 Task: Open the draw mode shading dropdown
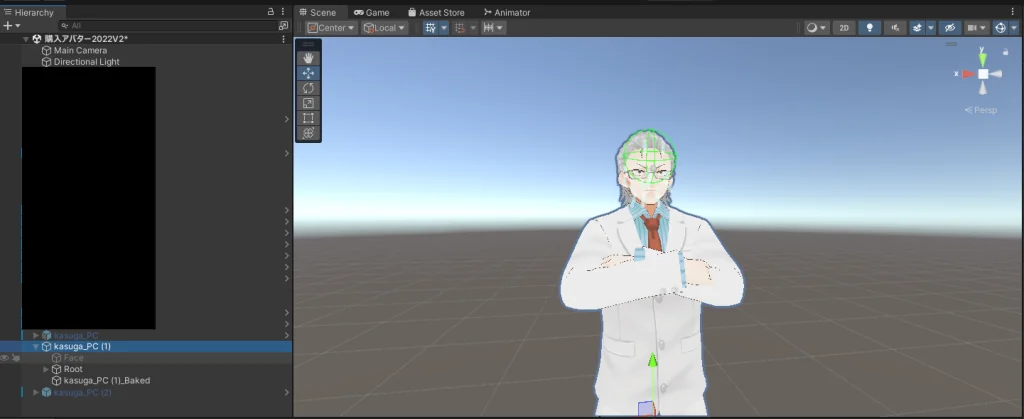click(x=816, y=27)
